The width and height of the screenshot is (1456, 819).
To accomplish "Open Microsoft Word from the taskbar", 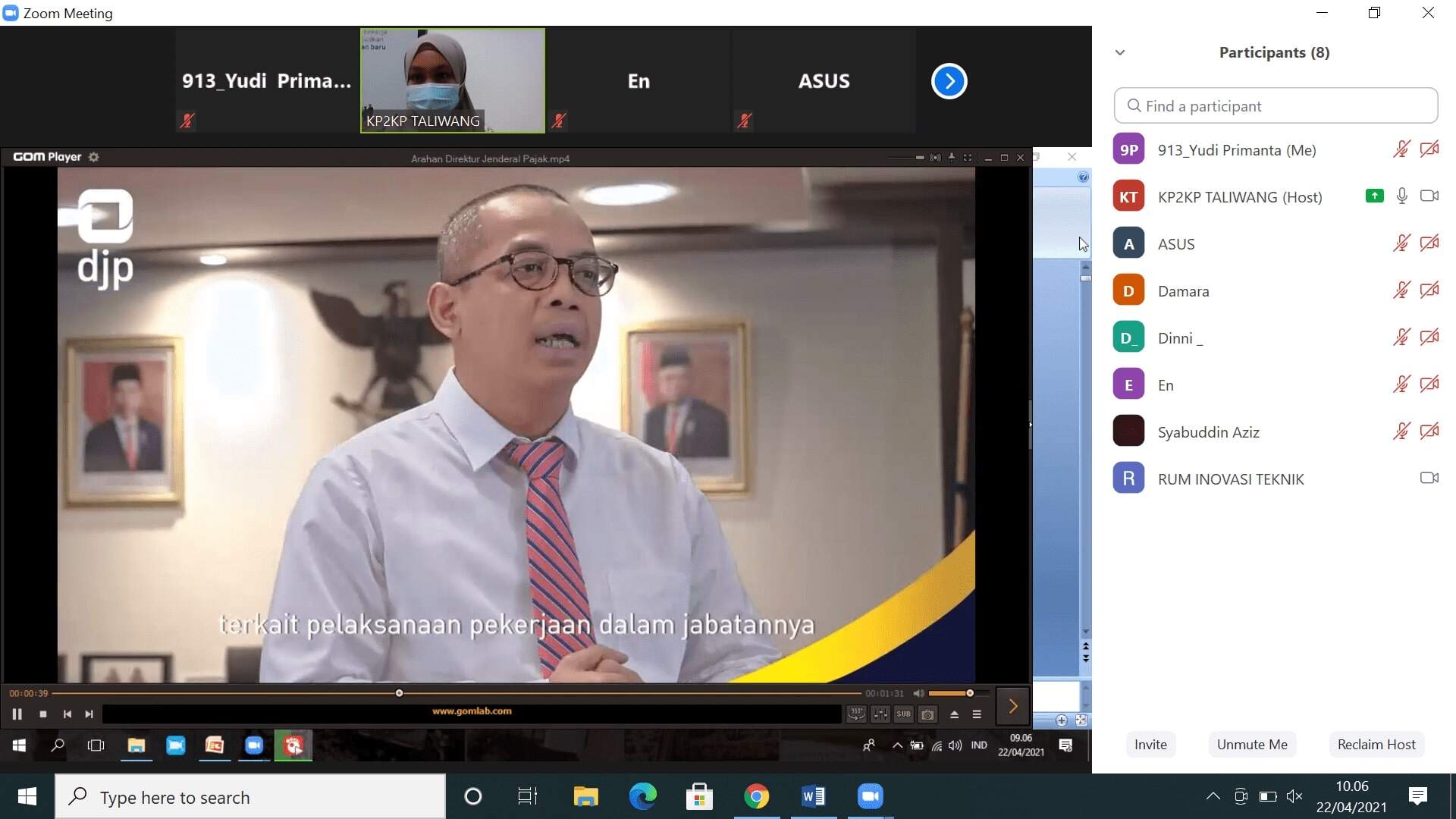I will pyautogui.click(x=813, y=796).
